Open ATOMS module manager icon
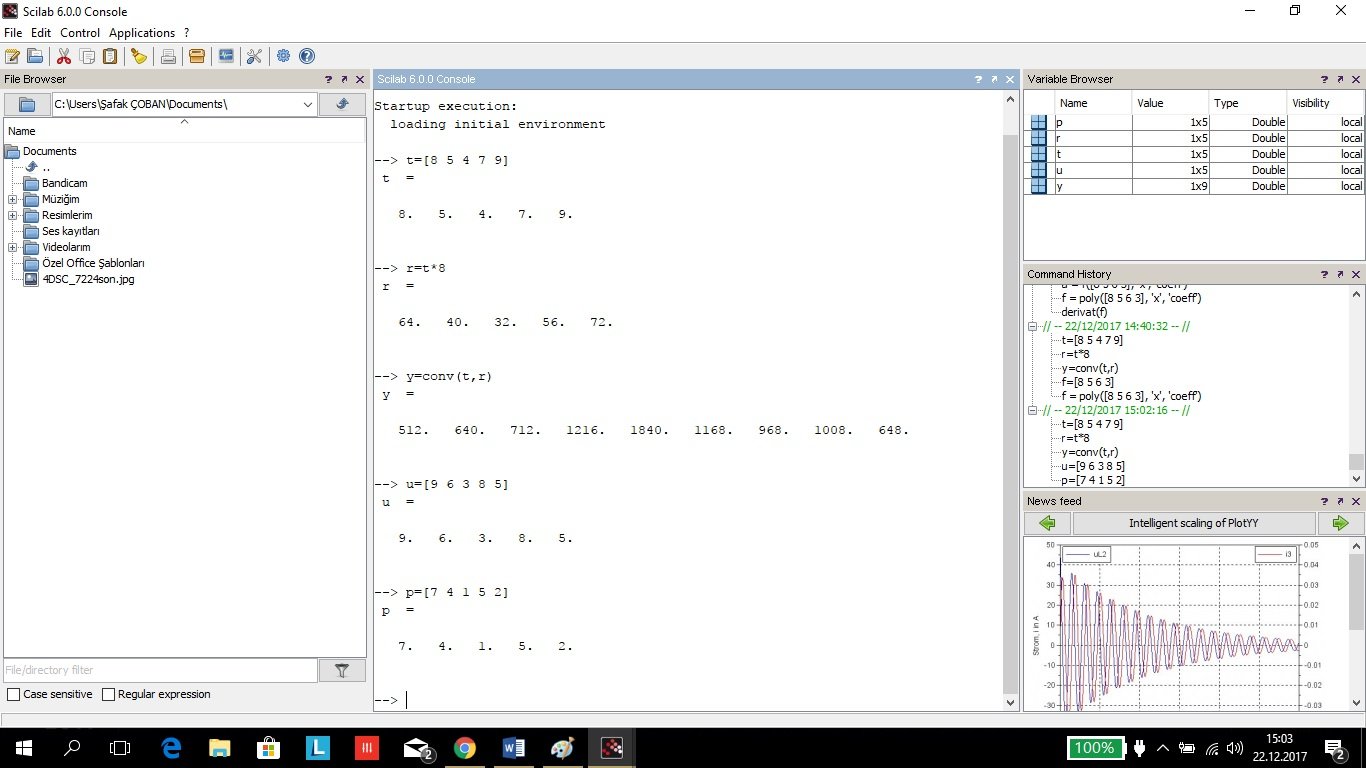 click(x=197, y=56)
